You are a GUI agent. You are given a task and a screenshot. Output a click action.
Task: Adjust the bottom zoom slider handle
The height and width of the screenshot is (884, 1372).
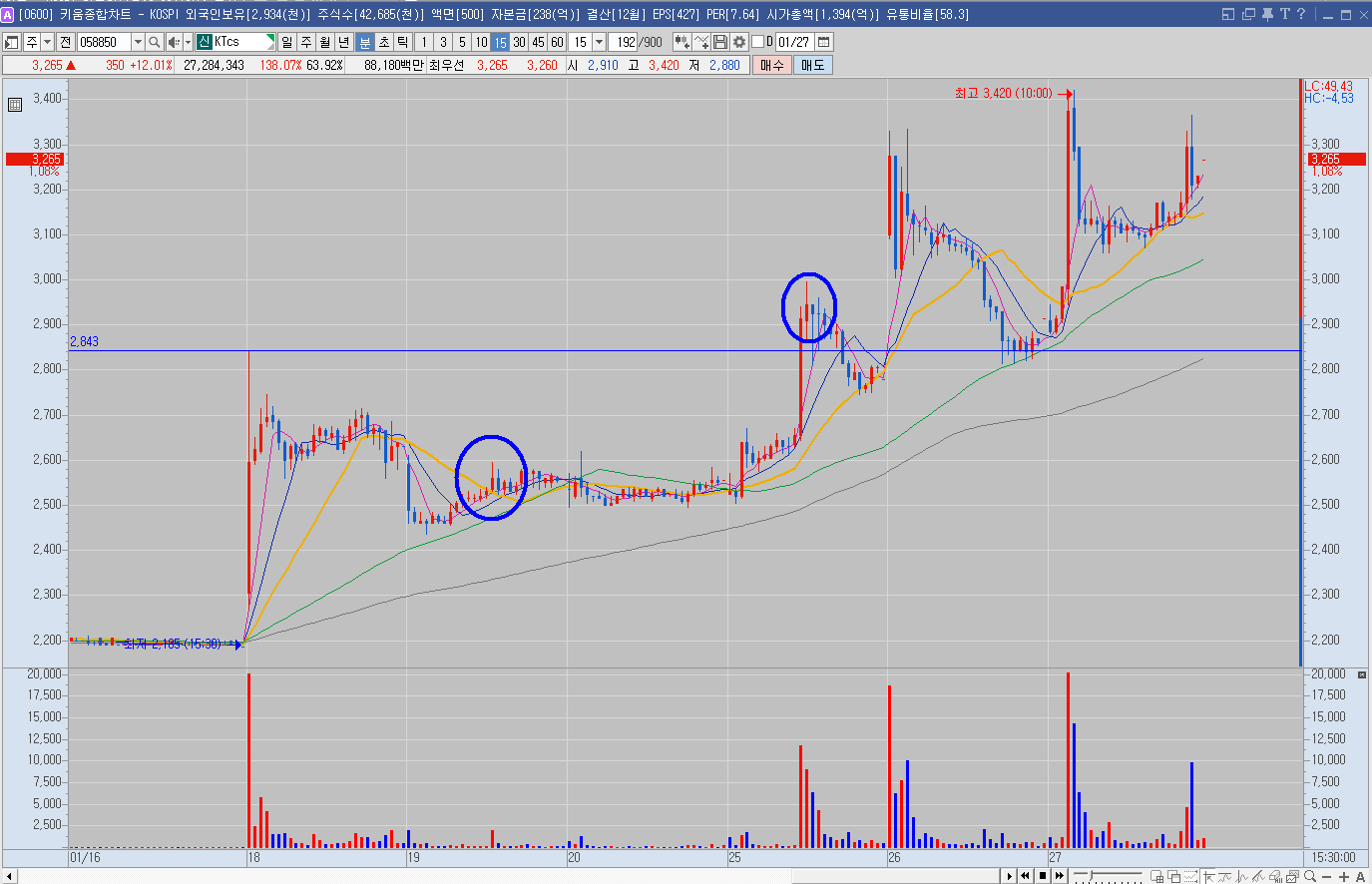click(1091, 875)
